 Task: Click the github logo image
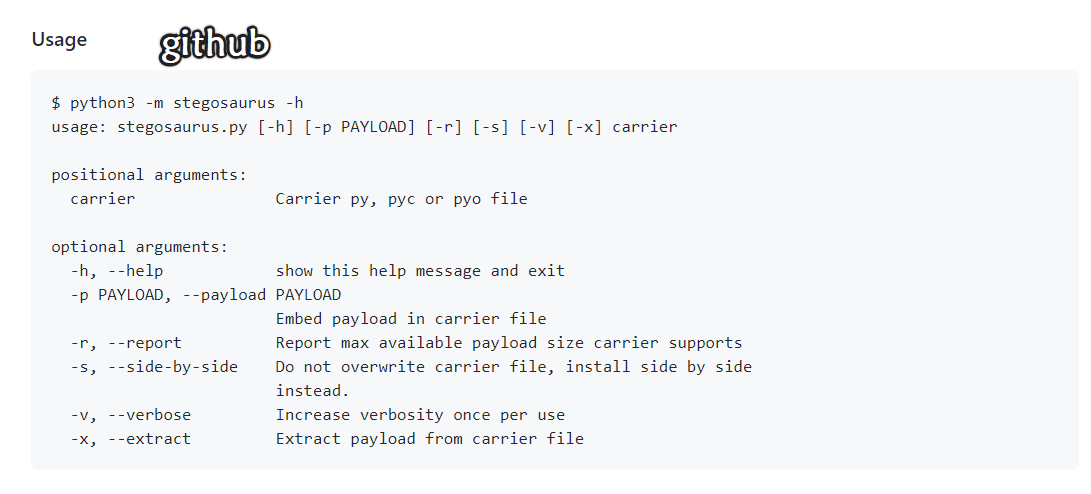tap(214, 46)
